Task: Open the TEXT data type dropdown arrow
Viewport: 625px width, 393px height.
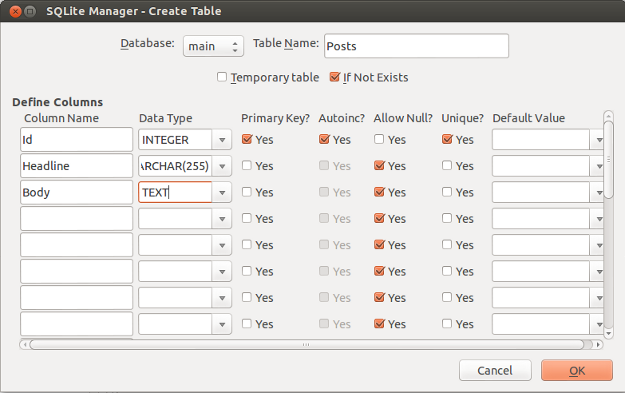Action: pyautogui.click(x=222, y=193)
